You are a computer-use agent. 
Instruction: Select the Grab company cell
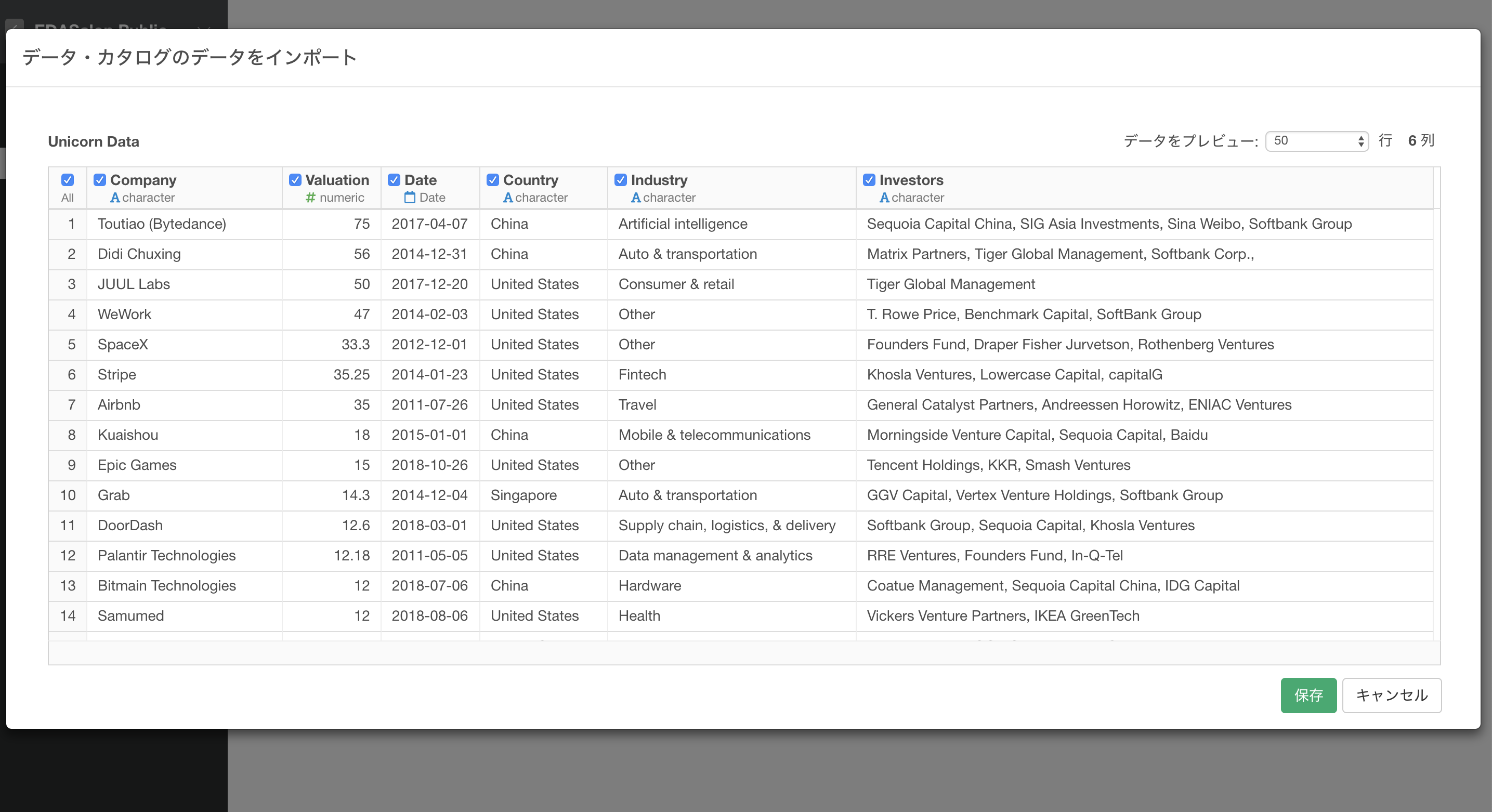[x=184, y=495]
